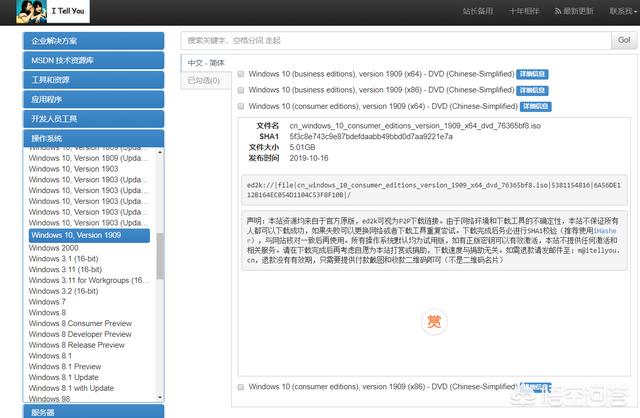This screenshot has width=640, height=418.
Task: Check consumer editions 1909 x86 checkbox
Action: click(x=241, y=387)
